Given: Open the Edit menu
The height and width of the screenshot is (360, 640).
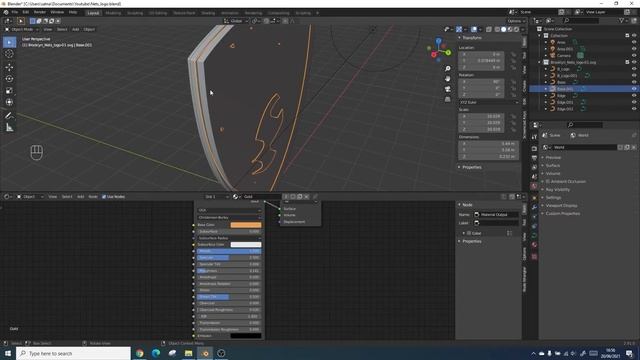Looking at the screenshot, I should click(x=26, y=13).
